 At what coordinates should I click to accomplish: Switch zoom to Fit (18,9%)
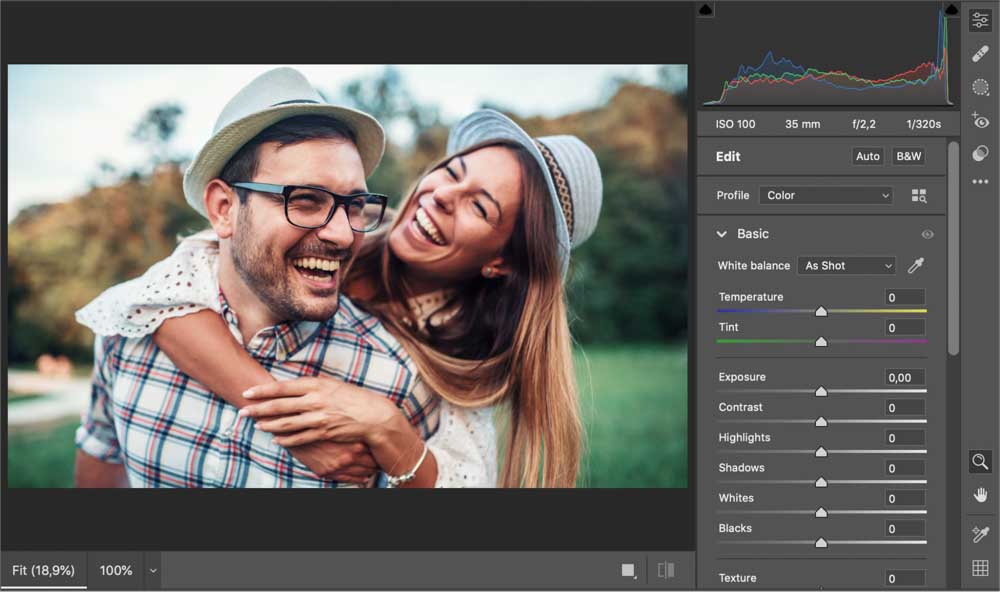click(x=43, y=570)
